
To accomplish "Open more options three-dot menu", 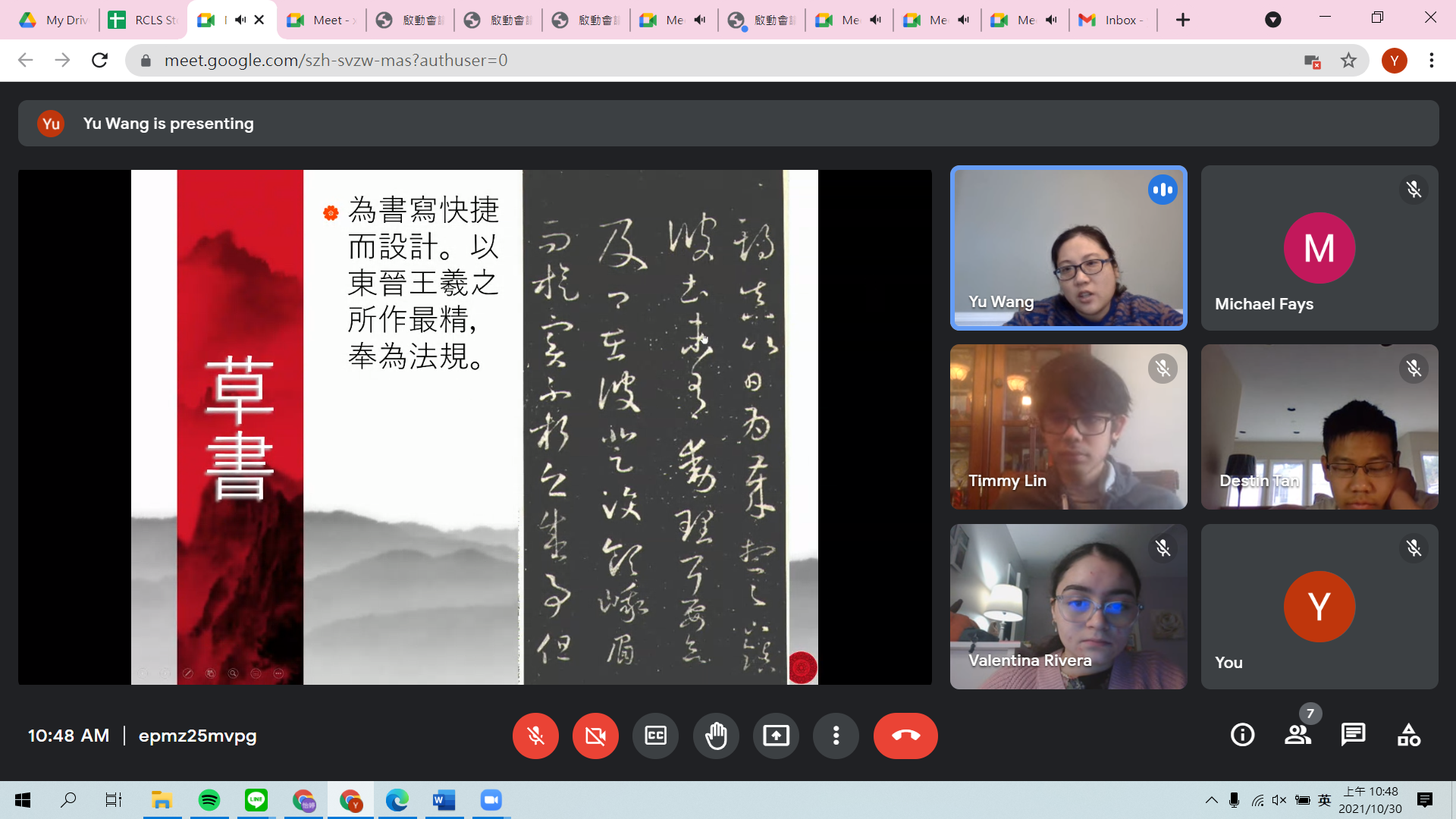I will point(836,736).
